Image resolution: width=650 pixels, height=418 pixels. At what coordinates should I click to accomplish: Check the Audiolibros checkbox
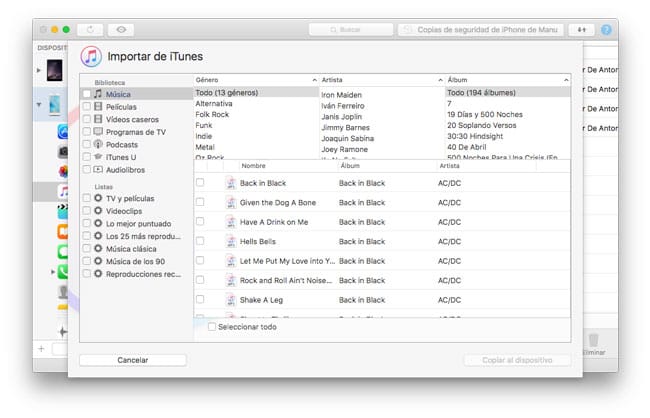(x=87, y=170)
